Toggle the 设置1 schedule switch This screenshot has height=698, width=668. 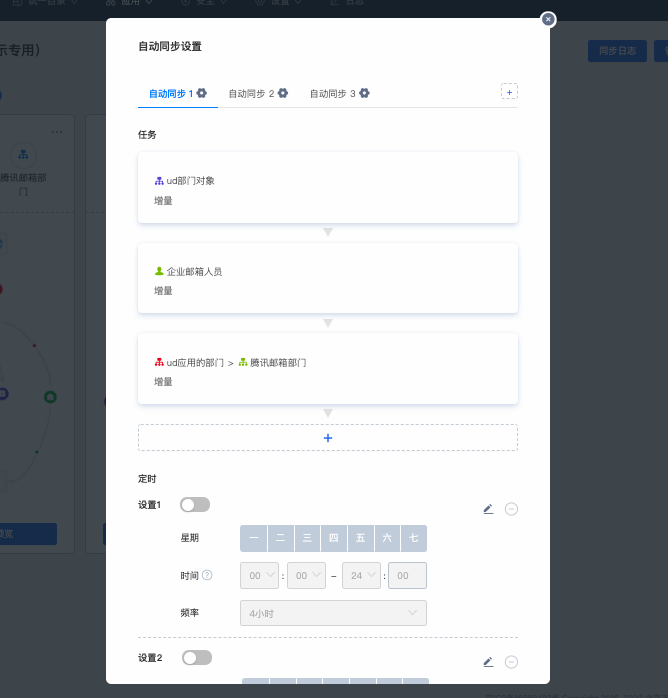(x=195, y=505)
